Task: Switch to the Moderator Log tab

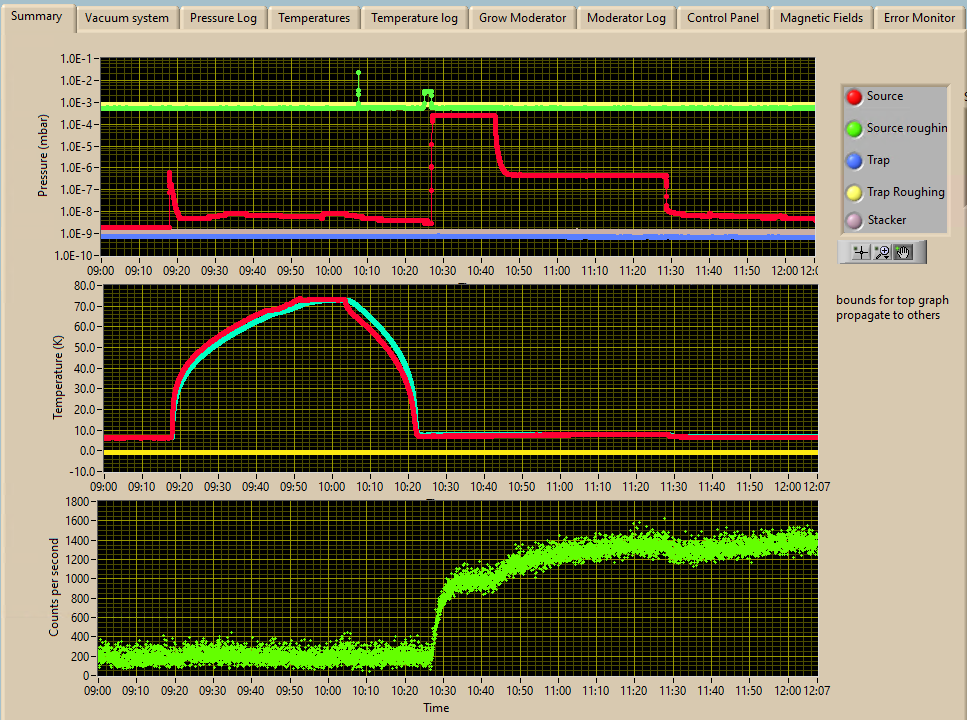Action: pos(626,18)
